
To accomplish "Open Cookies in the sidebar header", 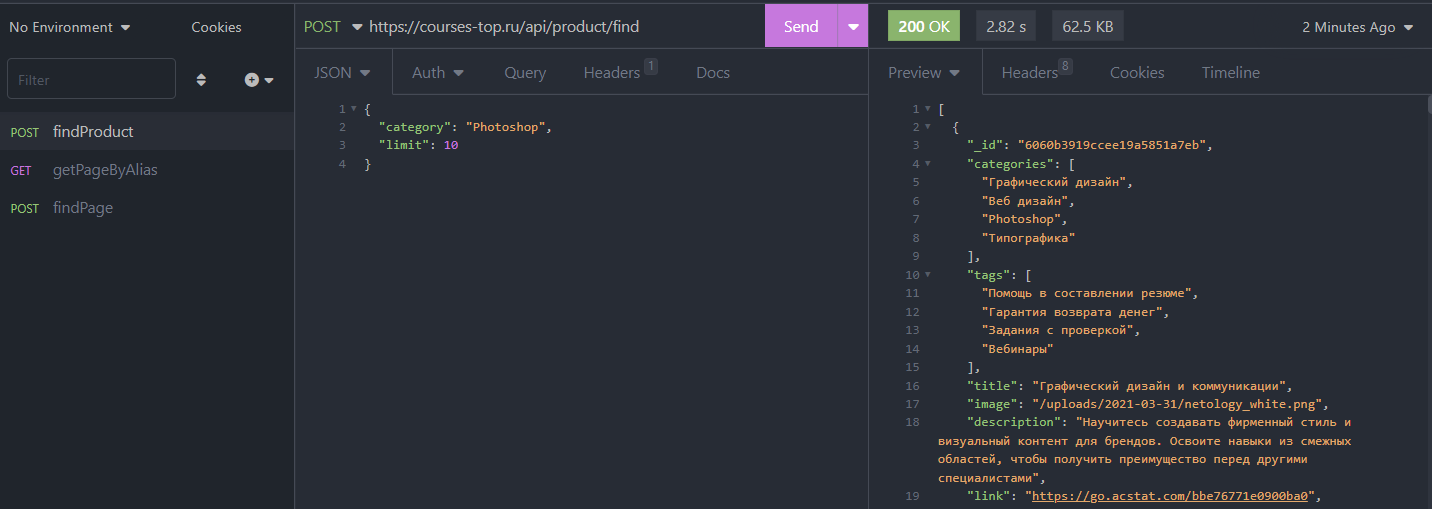I will tap(216, 27).
